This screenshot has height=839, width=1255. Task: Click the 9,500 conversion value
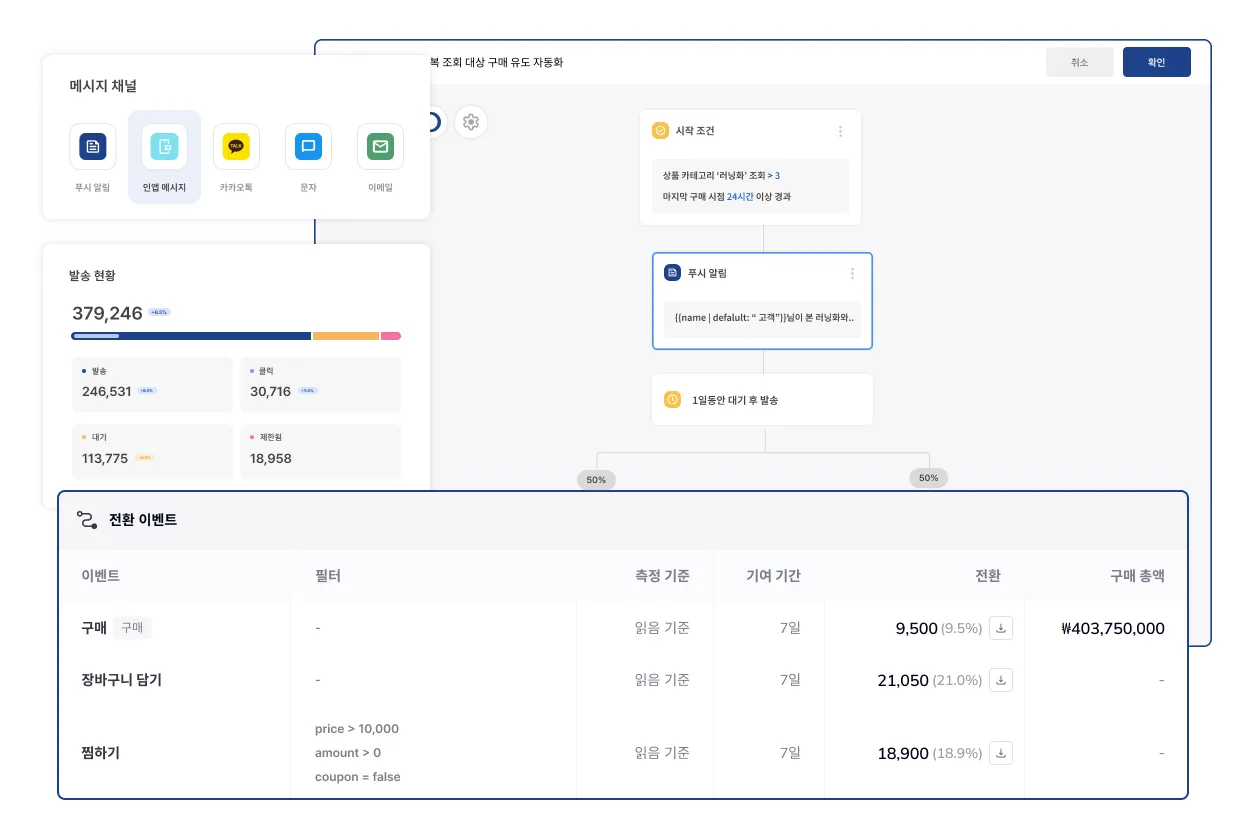[917, 629]
